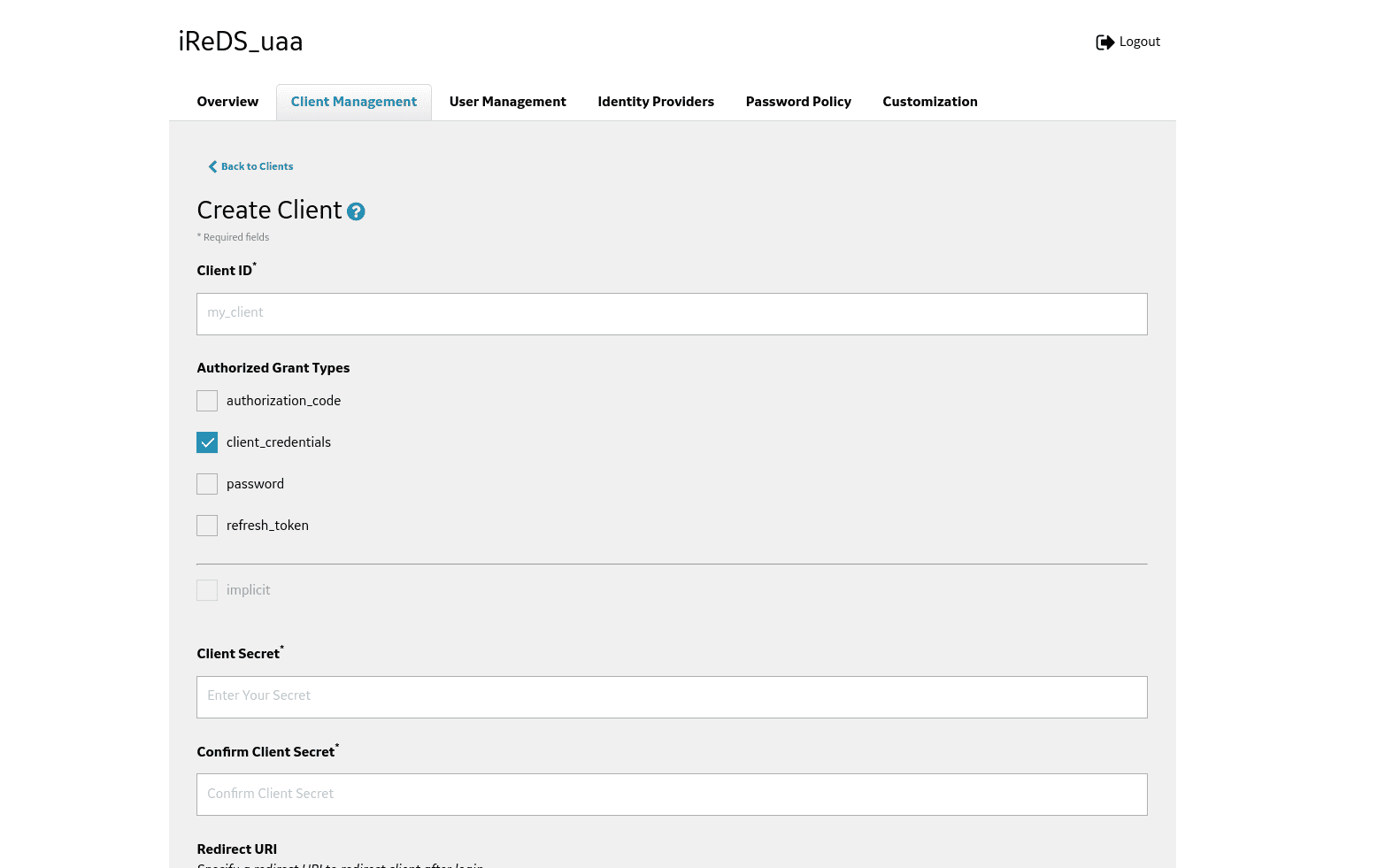
Task: Go to the Password Policy tab
Action: 798,102
